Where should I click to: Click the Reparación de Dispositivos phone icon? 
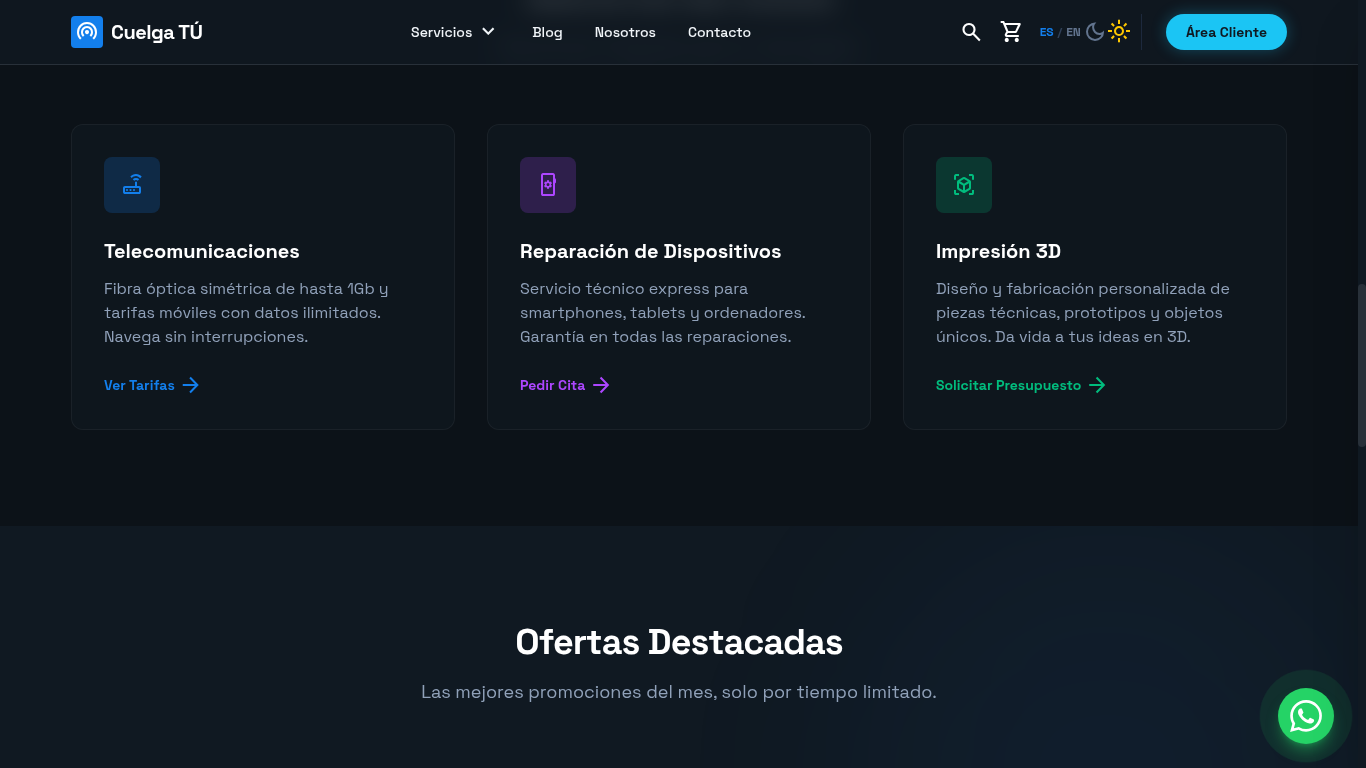548,185
